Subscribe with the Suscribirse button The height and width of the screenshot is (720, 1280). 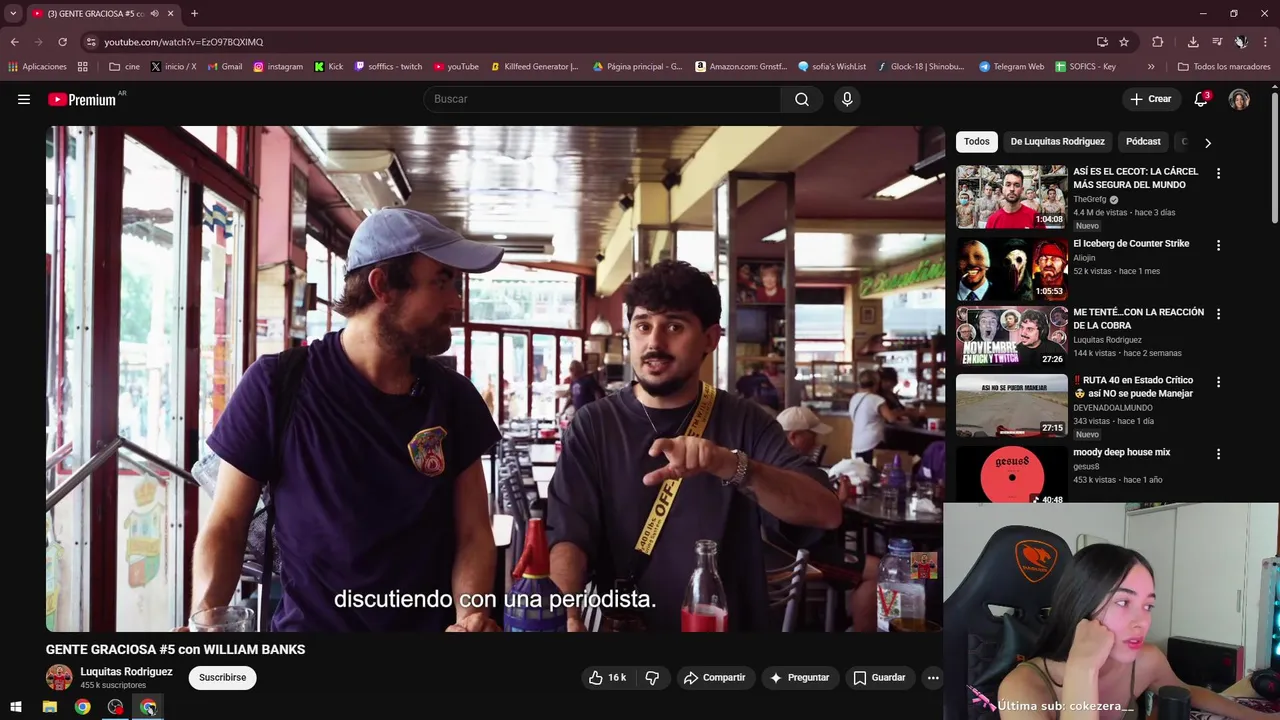(x=222, y=678)
